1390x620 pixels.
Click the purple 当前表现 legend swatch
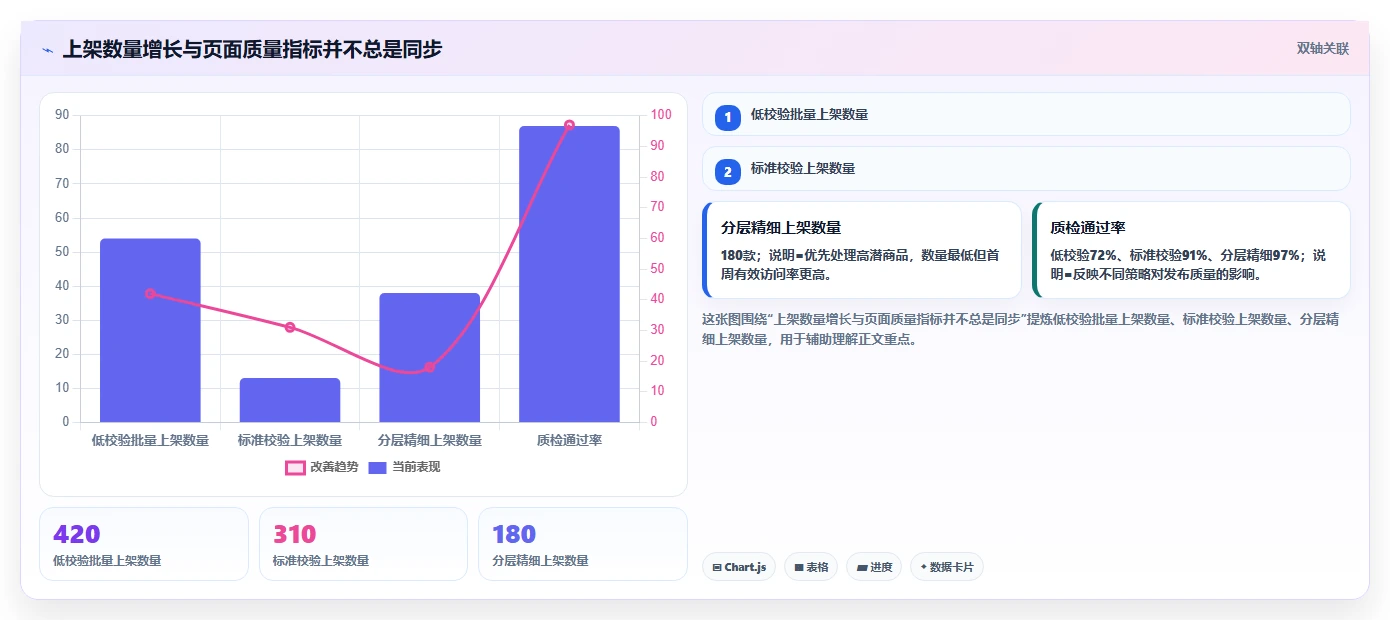click(x=377, y=467)
